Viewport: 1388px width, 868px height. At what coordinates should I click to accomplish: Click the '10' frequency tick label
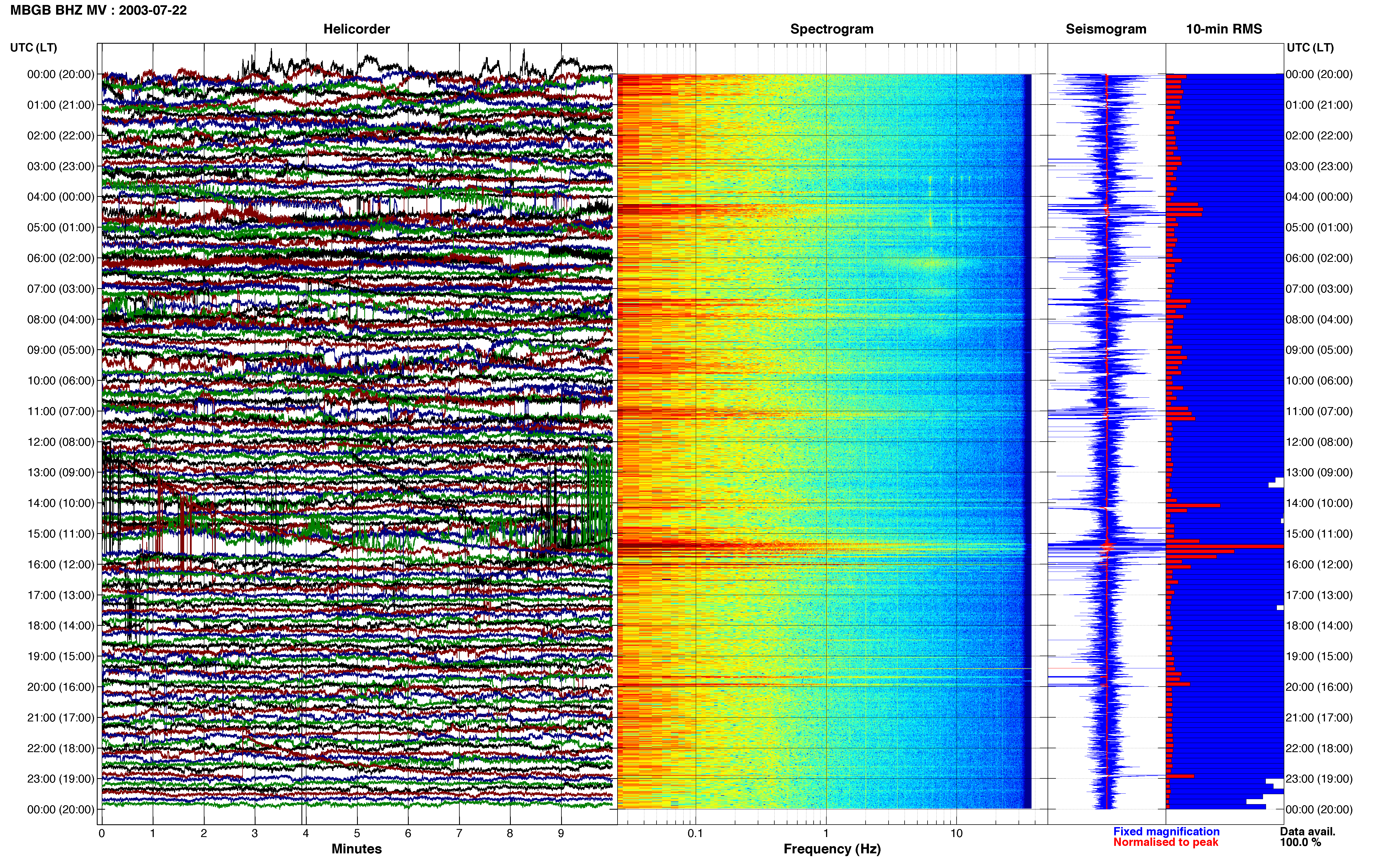pos(956,833)
